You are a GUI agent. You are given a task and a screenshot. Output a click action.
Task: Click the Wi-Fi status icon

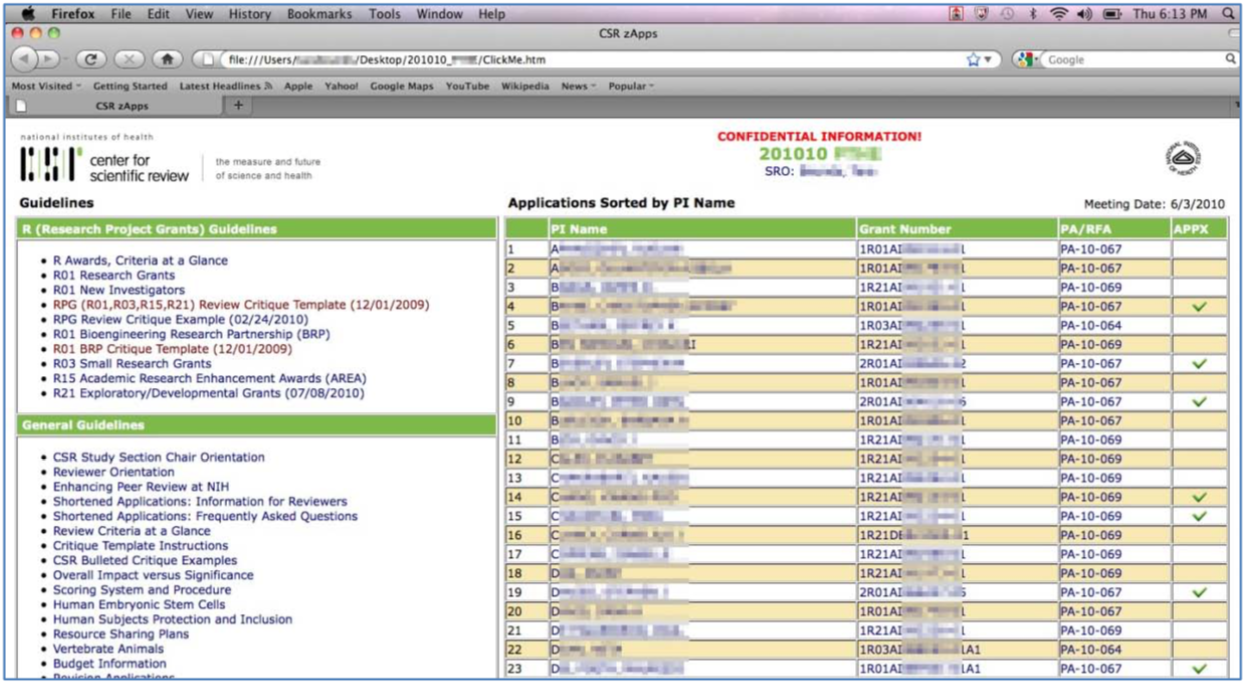coord(1059,14)
